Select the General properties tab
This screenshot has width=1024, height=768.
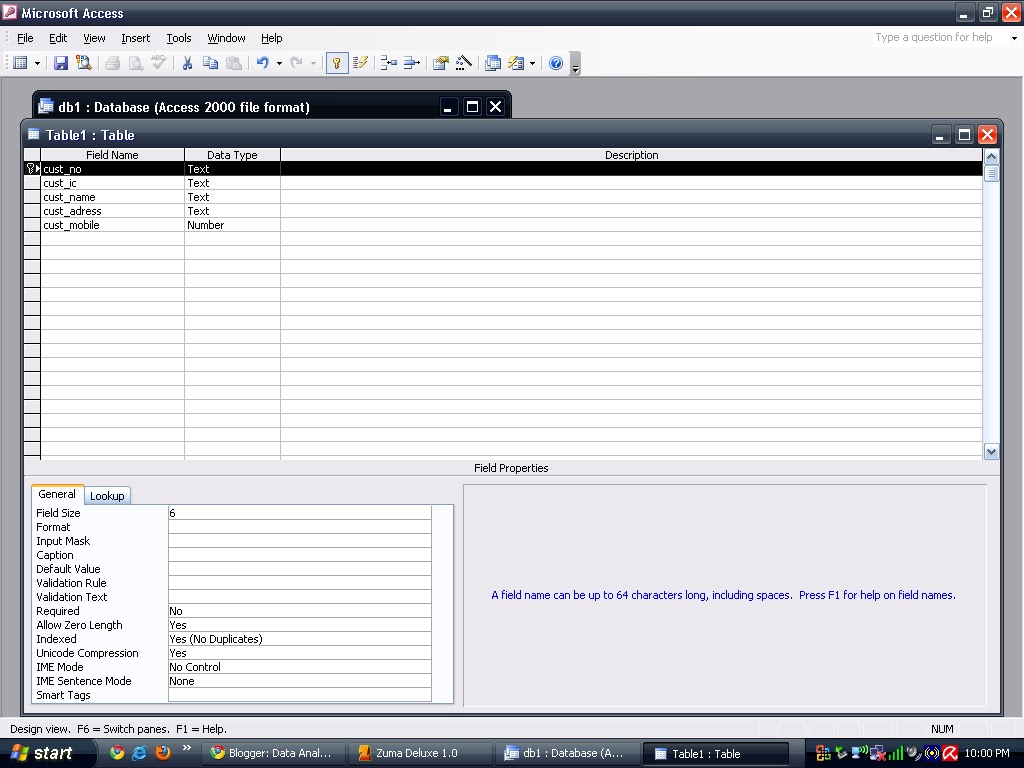click(x=57, y=494)
